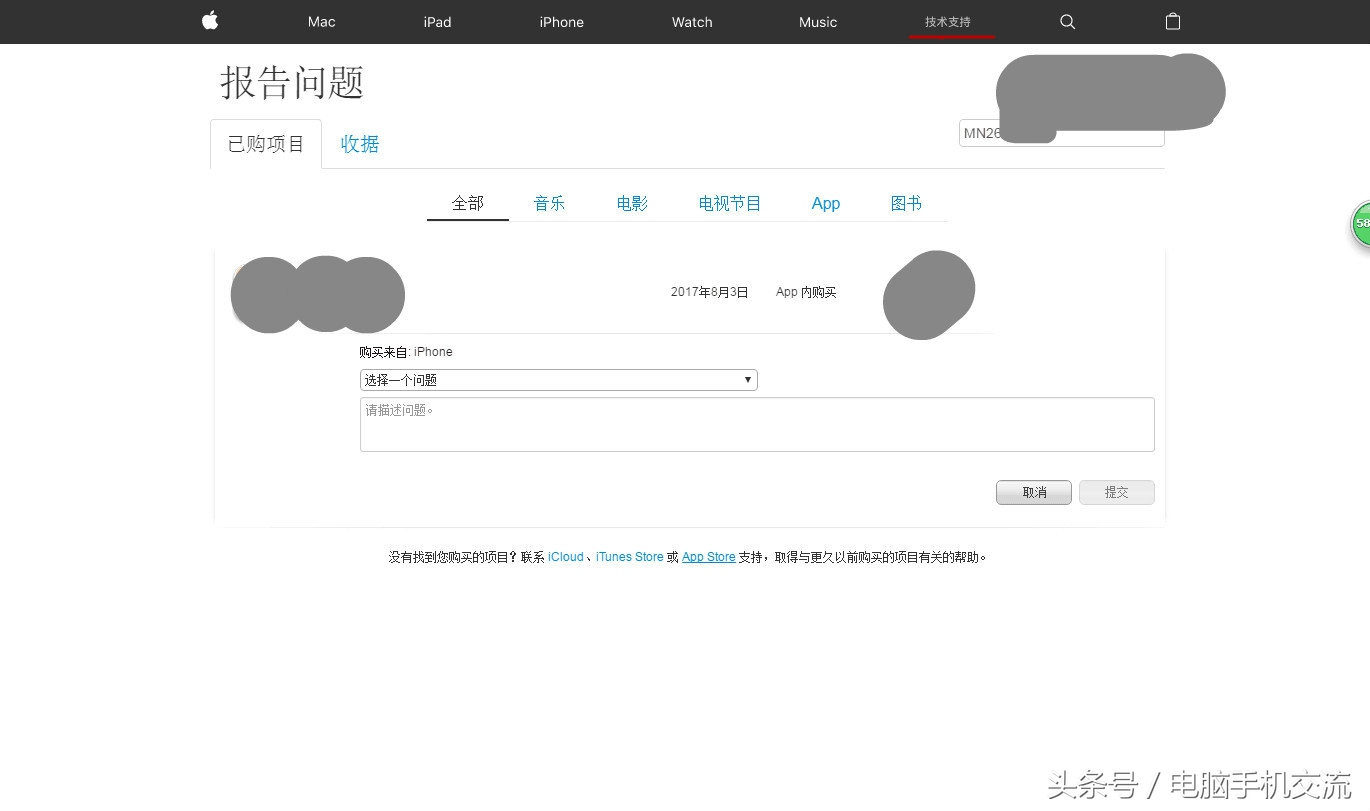This screenshot has height=811, width=1370.
Task: Navigate to the iPad page
Action: coord(436,21)
